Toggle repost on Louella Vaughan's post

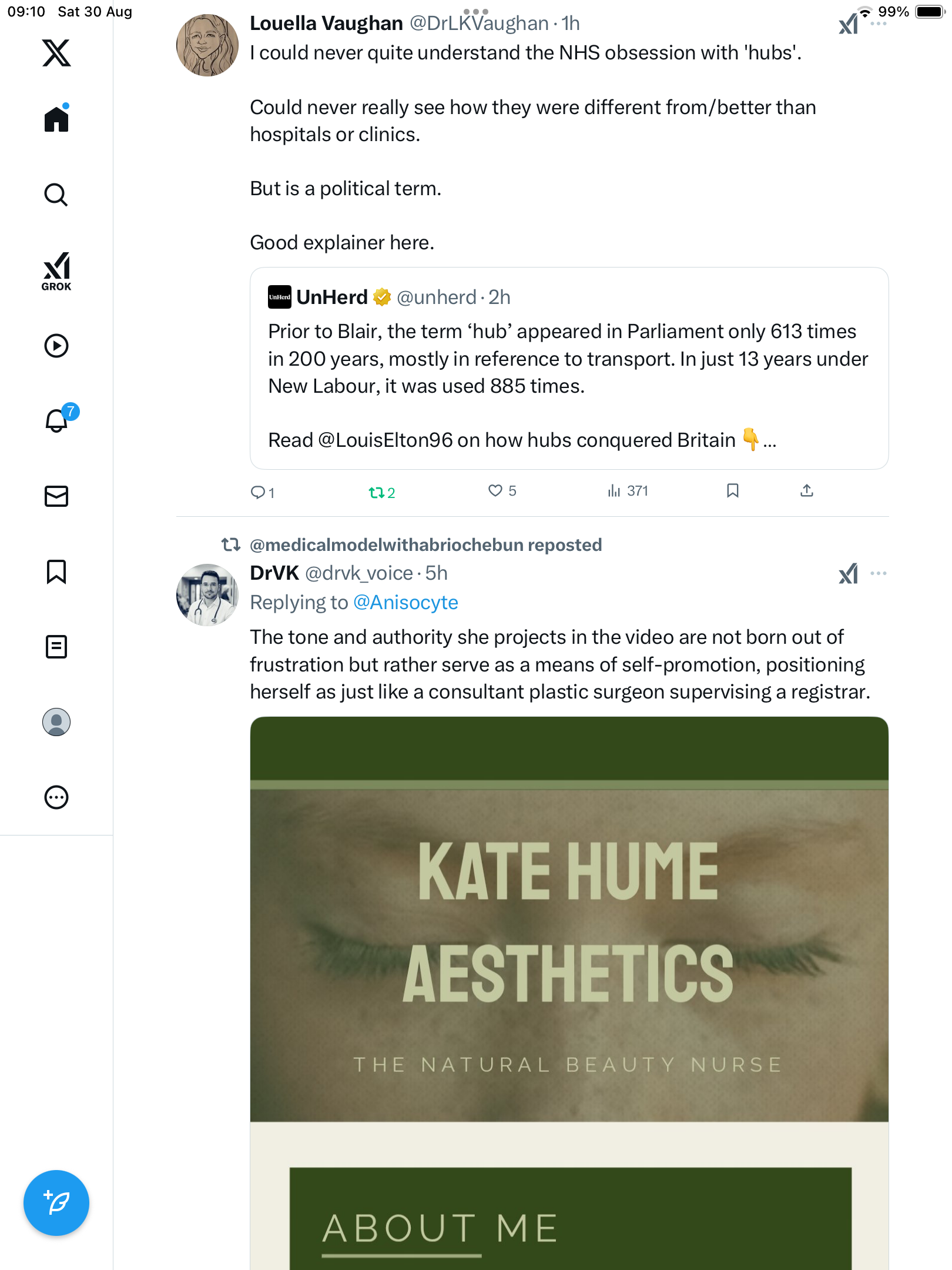pyautogui.click(x=376, y=493)
